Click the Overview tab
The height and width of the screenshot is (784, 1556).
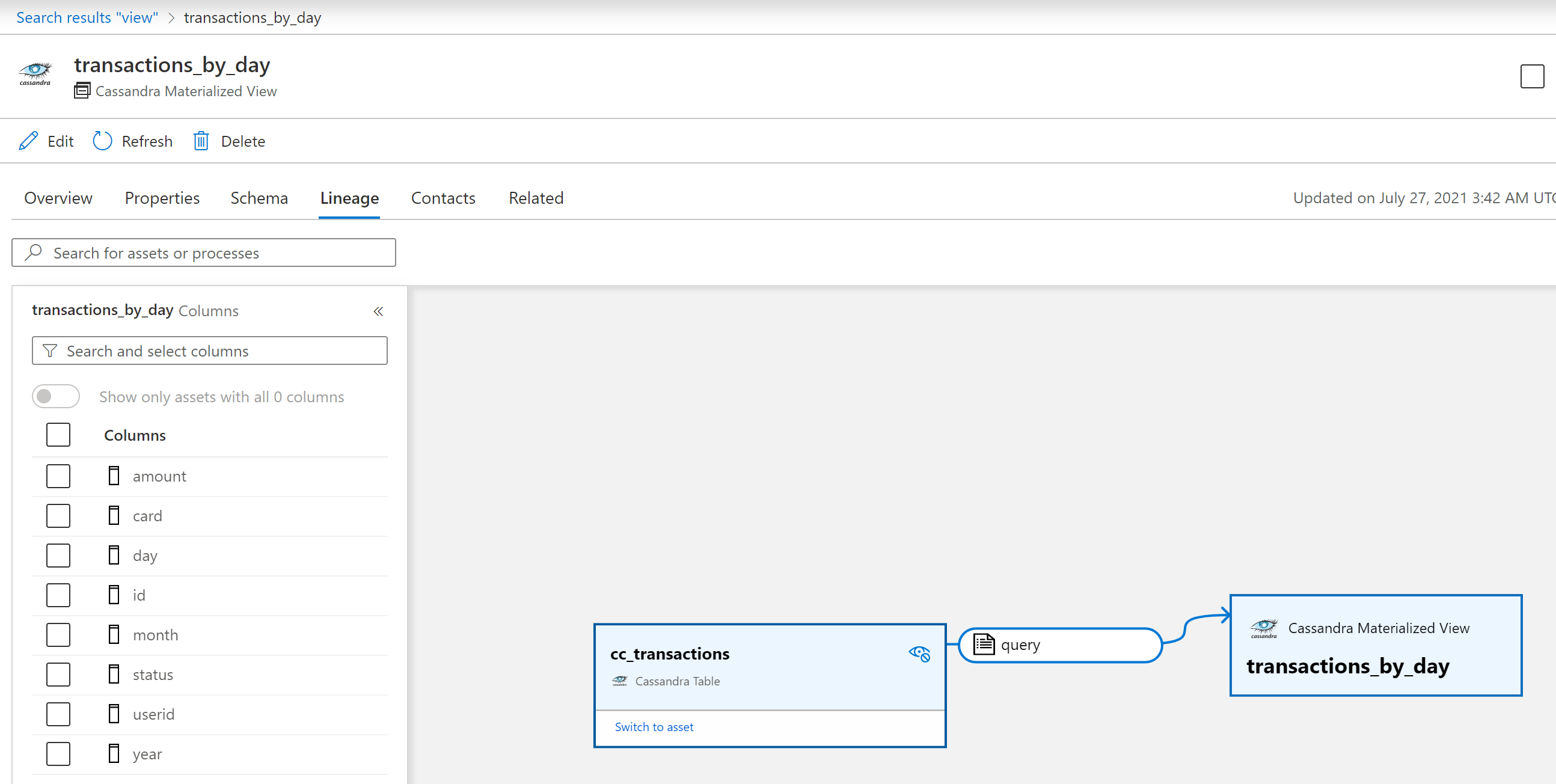click(x=58, y=197)
